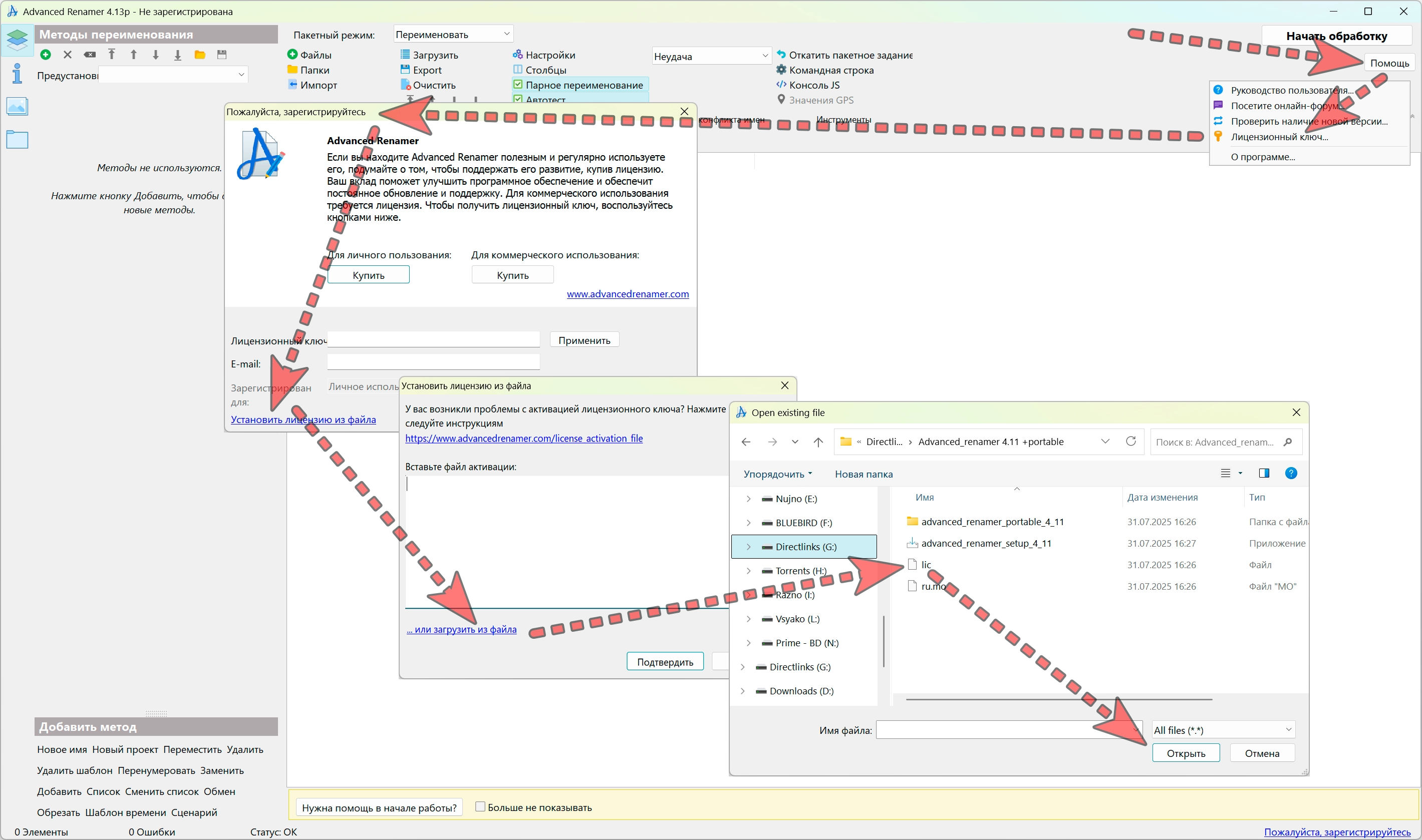Click the Открыть button
This screenshot has width=1422, height=840.
pyautogui.click(x=1185, y=753)
